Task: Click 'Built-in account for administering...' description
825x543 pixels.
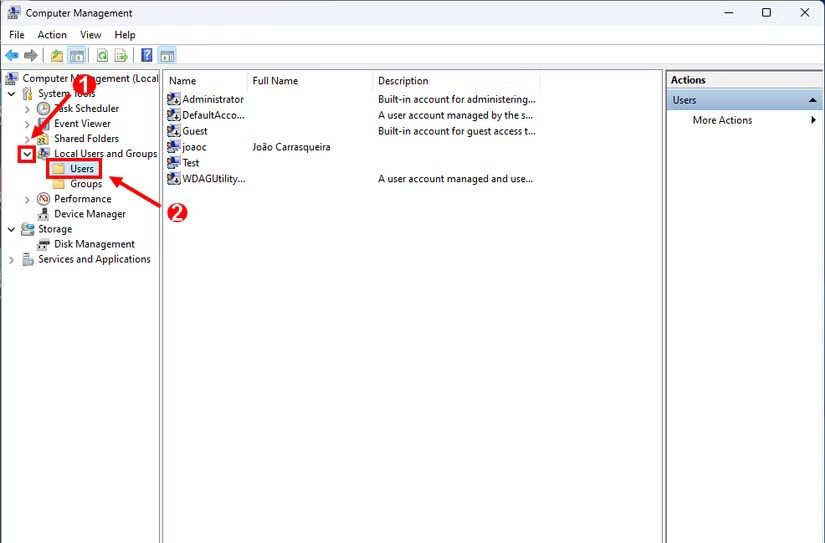Action: pyautogui.click(x=457, y=99)
